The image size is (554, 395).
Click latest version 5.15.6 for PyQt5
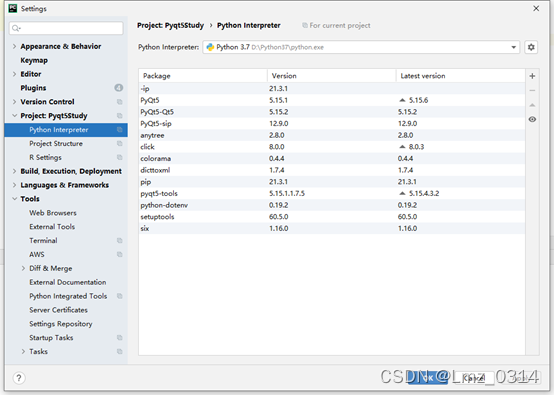coord(418,100)
